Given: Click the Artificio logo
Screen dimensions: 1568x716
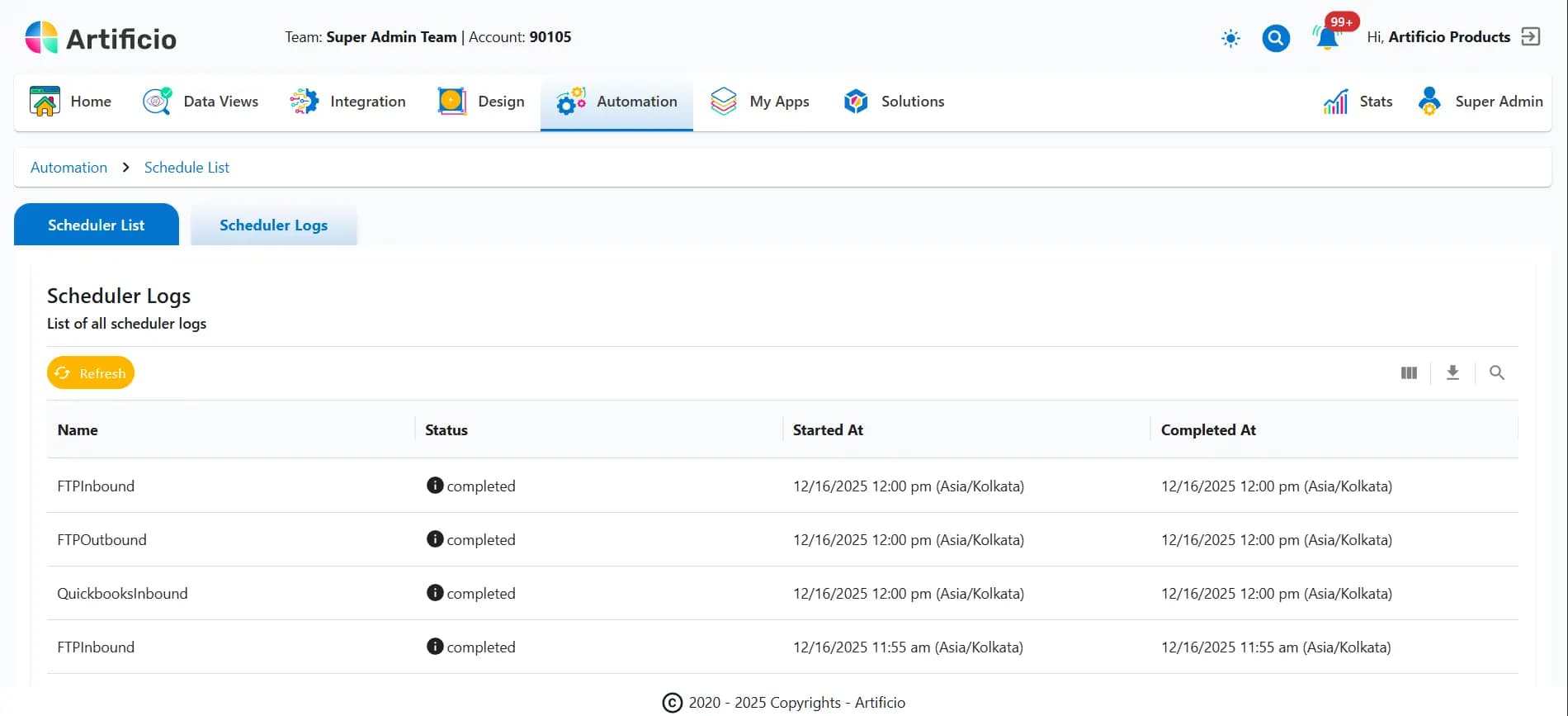Looking at the screenshot, I should click(101, 38).
